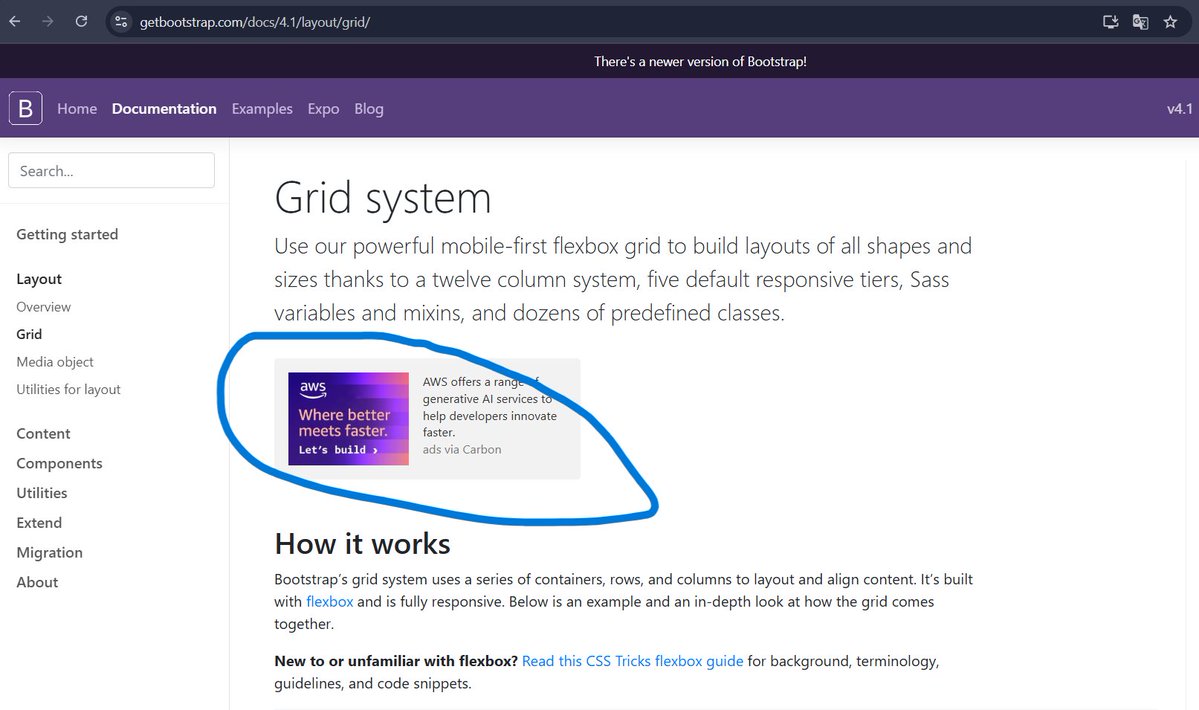Open the Blog nav link
Image resolution: width=1199 pixels, height=710 pixels.
tap(369, 109)
